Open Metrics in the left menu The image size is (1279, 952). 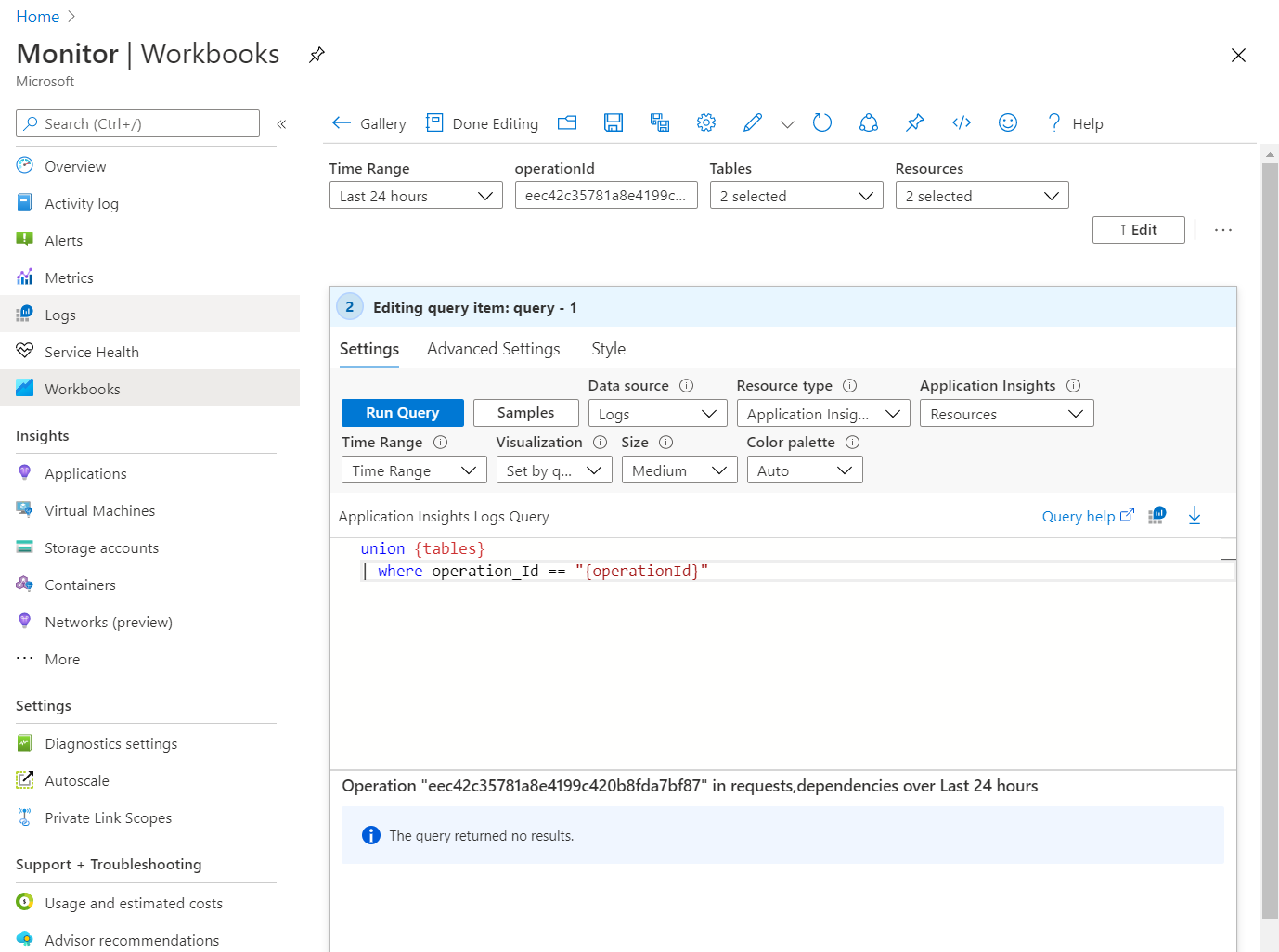point(150,277)
